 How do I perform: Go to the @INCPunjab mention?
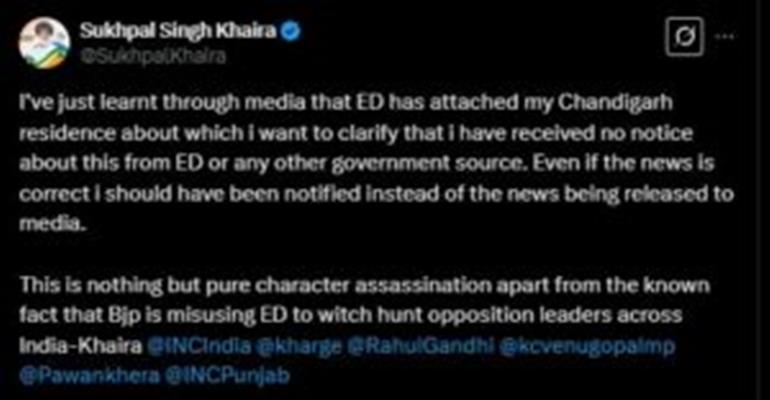point(227,376)
